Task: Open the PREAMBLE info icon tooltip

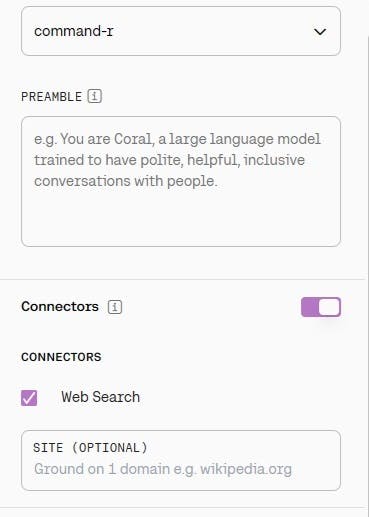Action: pyautogui.click(x=95, y=97)
